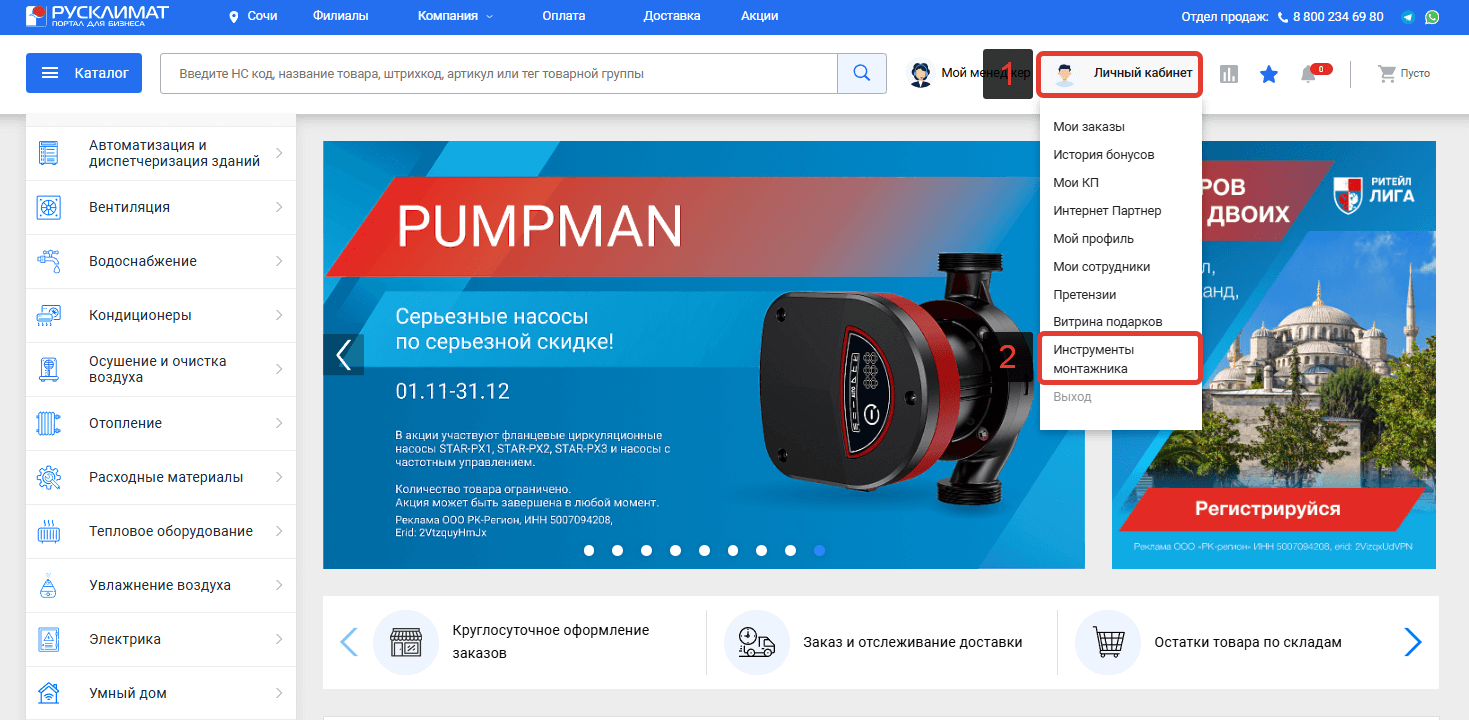The width and height of the screenshot is (1469, 720).
Task: Open notifications bell icon
Action: pos(1308,74)
